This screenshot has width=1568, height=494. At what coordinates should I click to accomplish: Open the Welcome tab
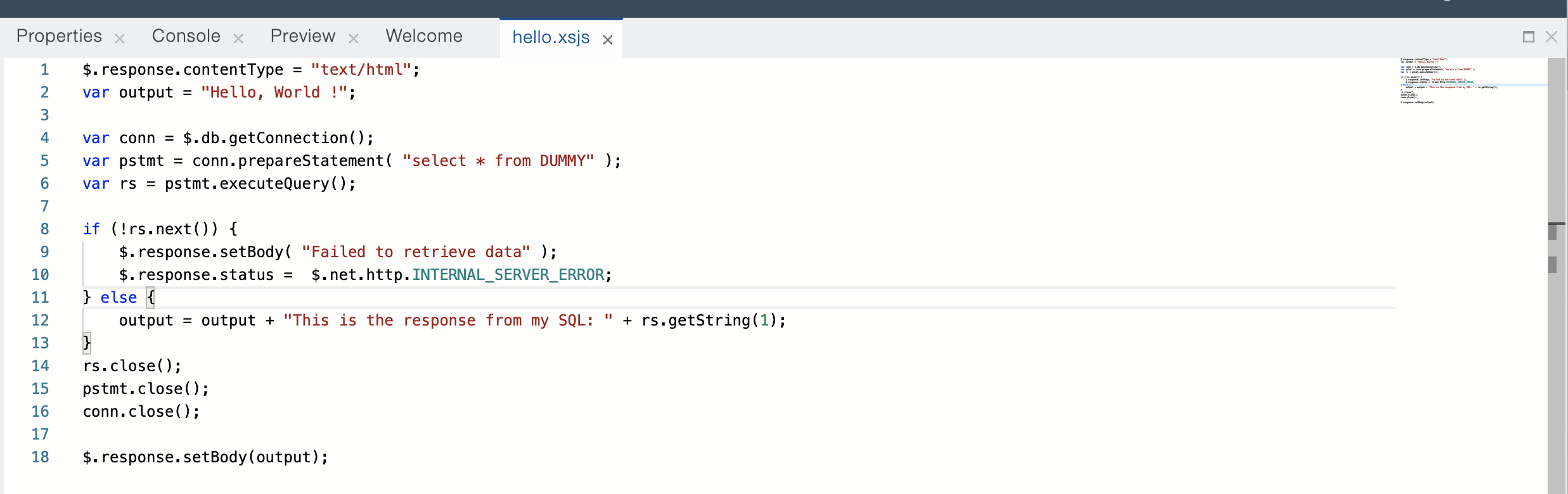pyautogui.click(x=424, y=36)
